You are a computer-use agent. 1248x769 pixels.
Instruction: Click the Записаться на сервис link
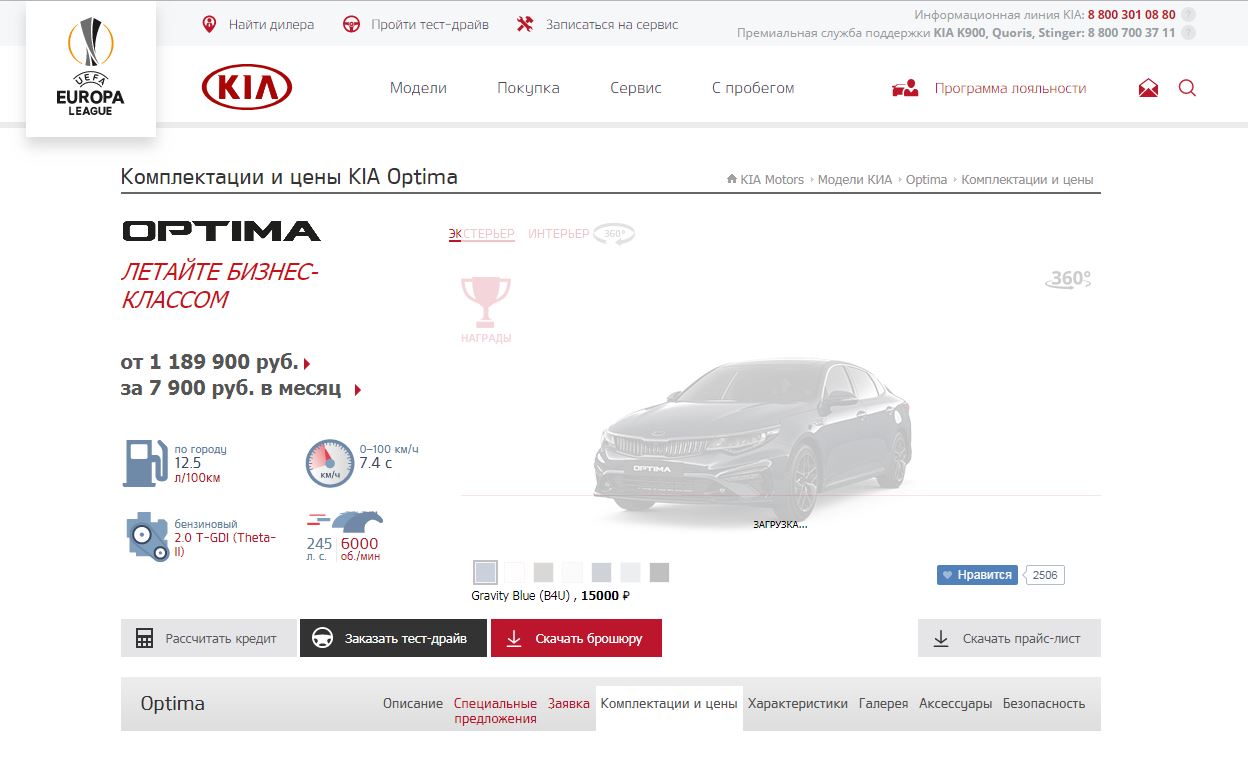pos(612,24)
